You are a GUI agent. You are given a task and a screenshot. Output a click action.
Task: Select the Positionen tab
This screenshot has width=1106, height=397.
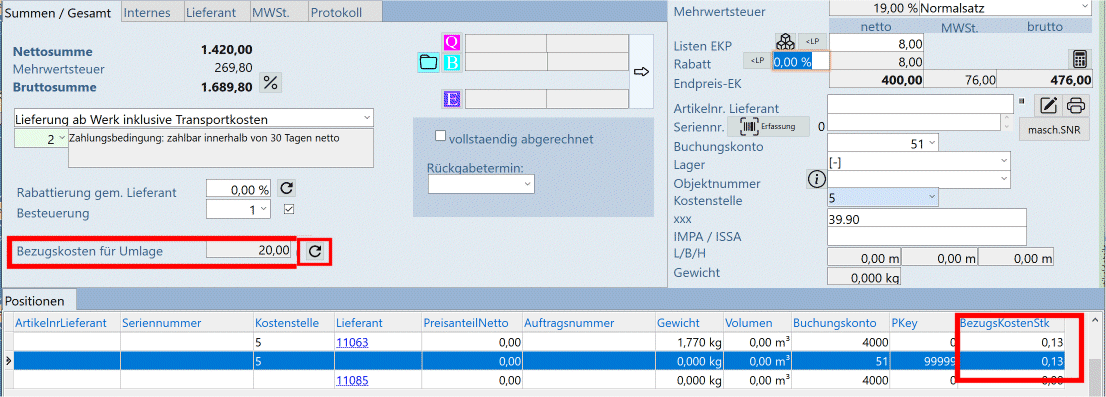pos(39,300)
